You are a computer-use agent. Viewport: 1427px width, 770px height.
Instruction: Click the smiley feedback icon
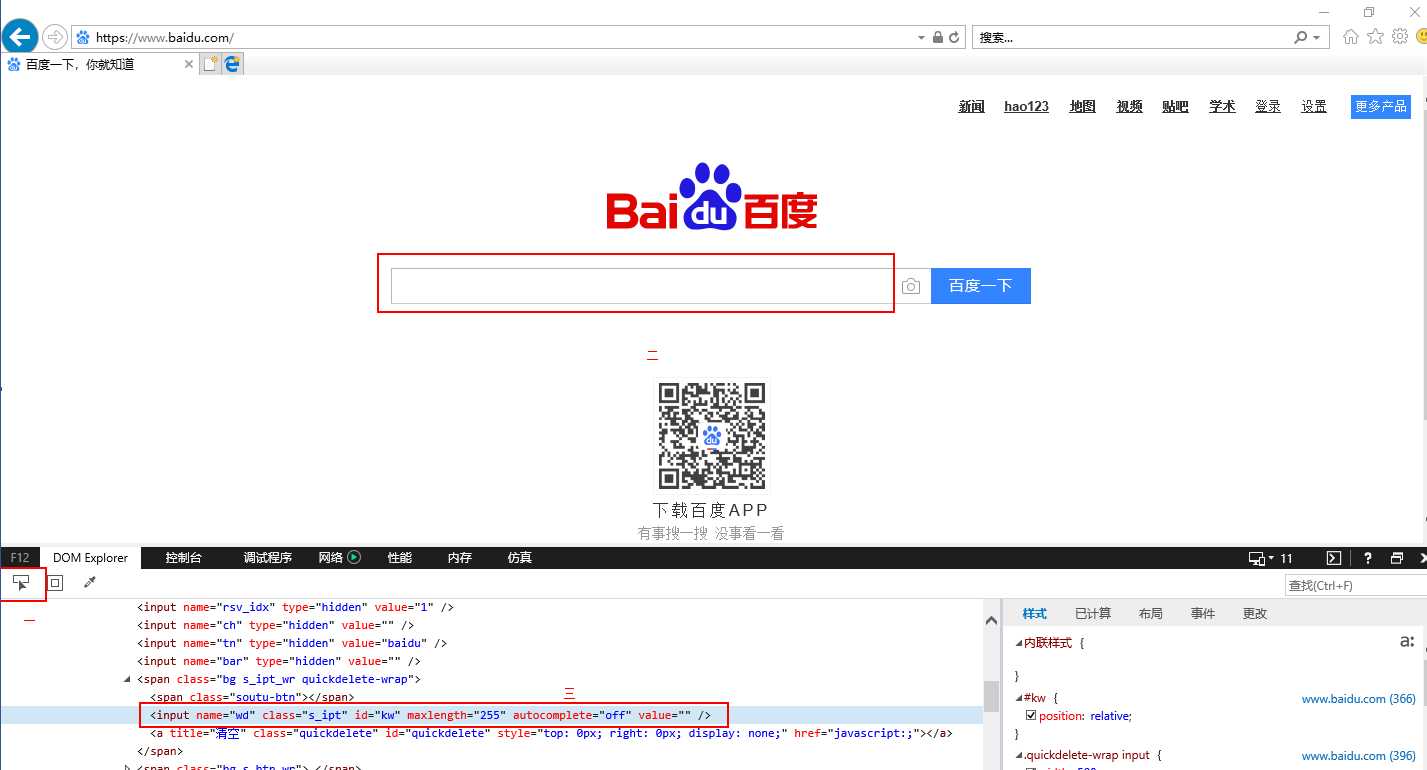(x=1422, y=37)
